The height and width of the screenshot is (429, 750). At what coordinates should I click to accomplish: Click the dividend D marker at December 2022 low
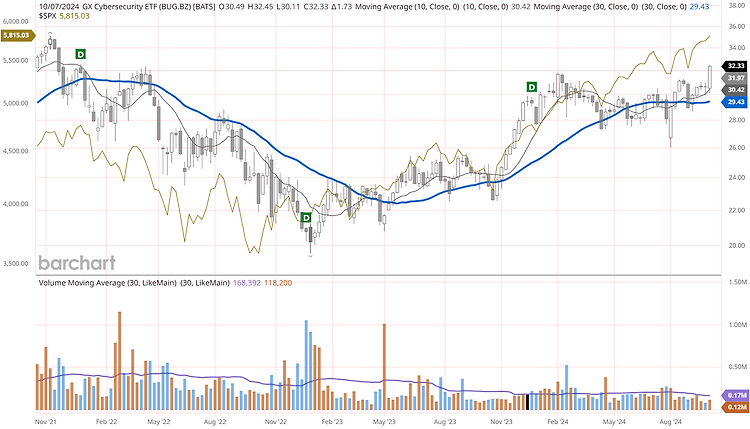click(x=306, y=218)
